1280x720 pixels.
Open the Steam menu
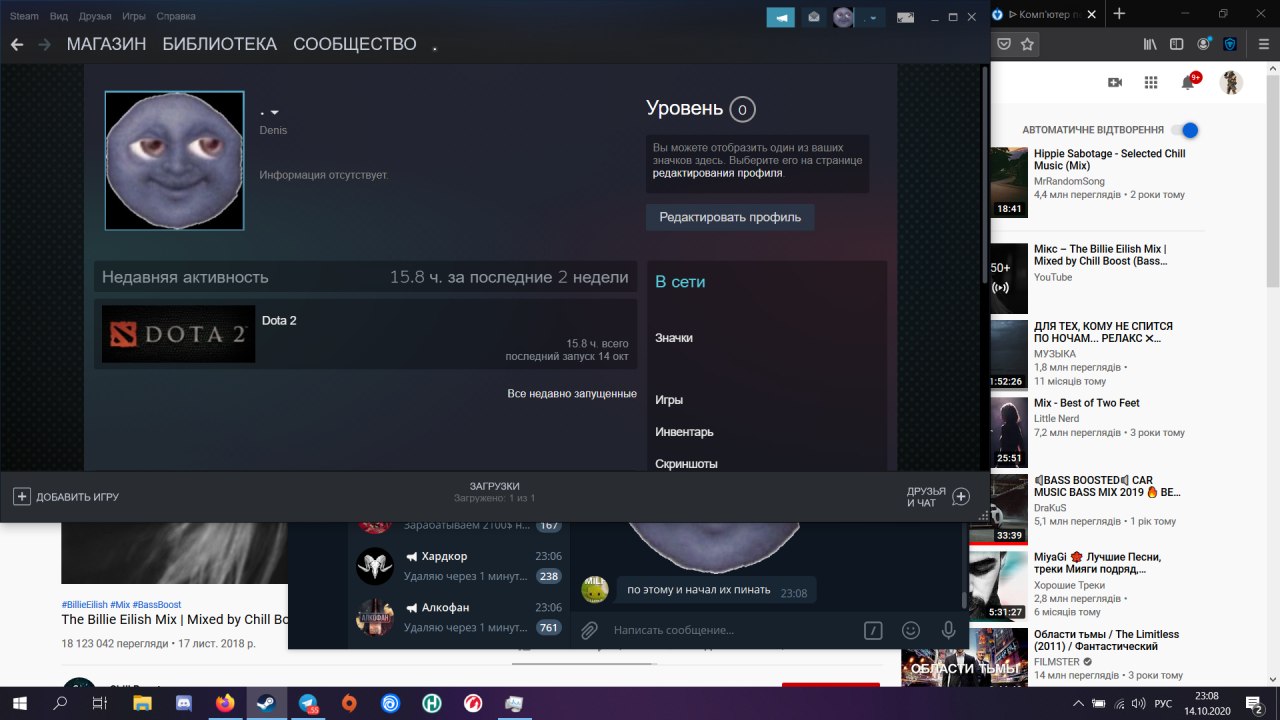[24, 16]
